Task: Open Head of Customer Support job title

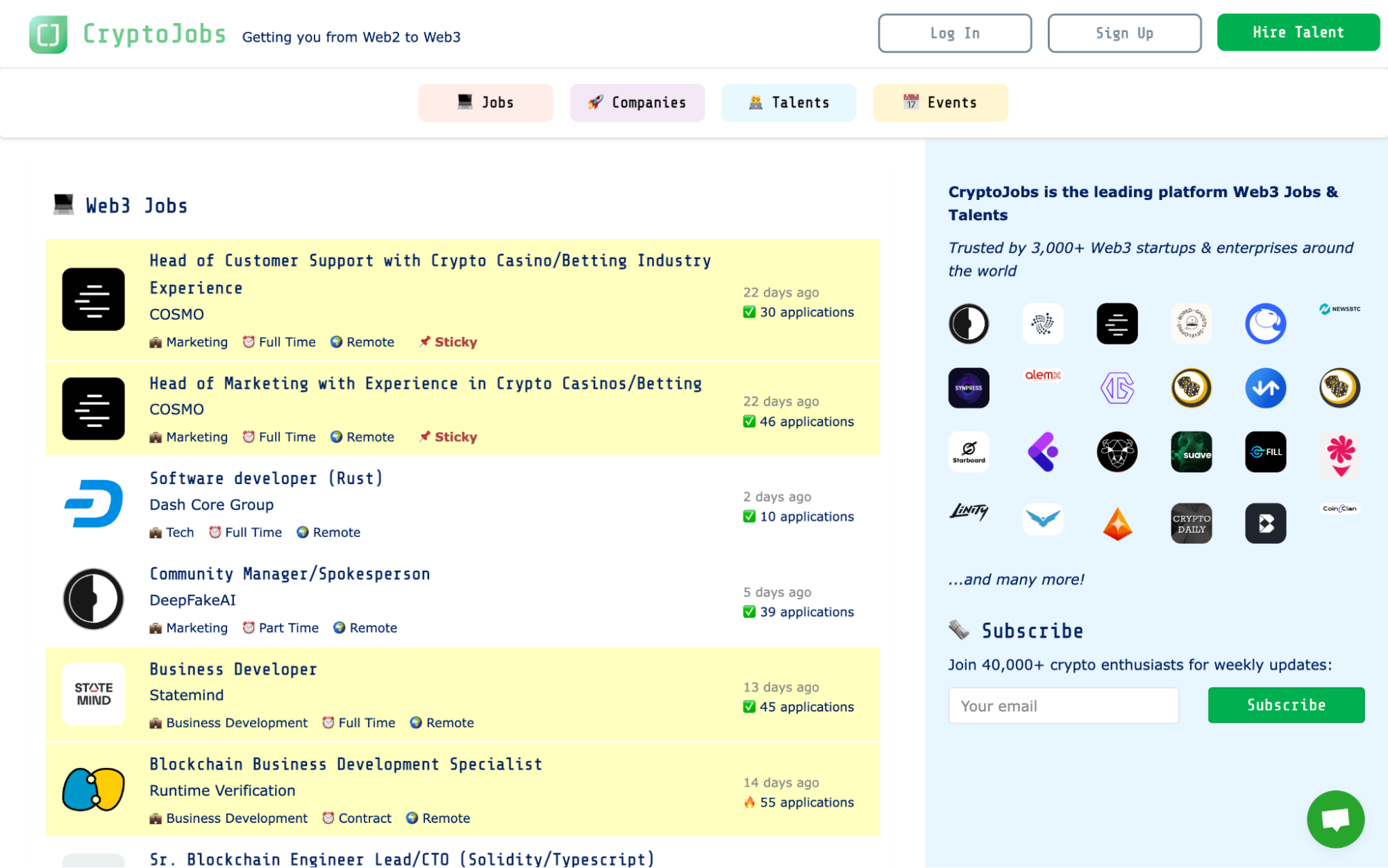Action: point(430,274)
